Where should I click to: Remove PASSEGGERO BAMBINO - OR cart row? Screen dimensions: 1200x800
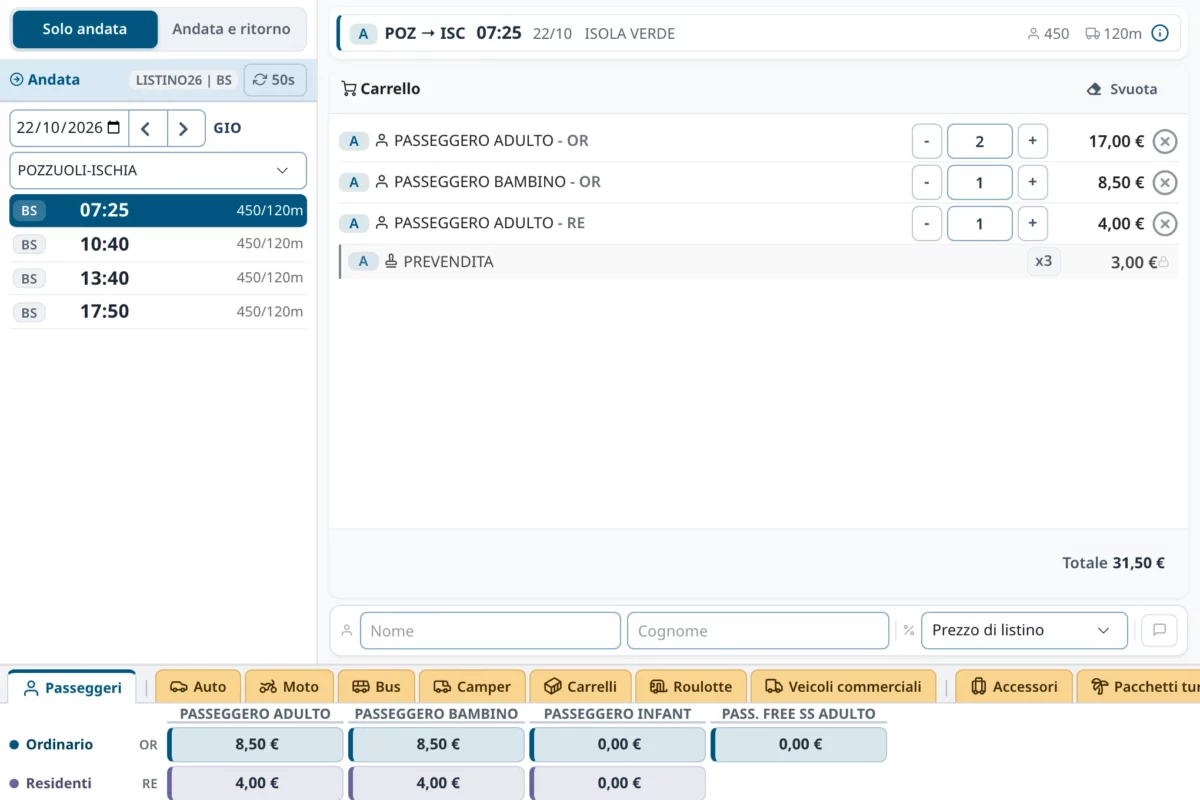(1164, 183)
